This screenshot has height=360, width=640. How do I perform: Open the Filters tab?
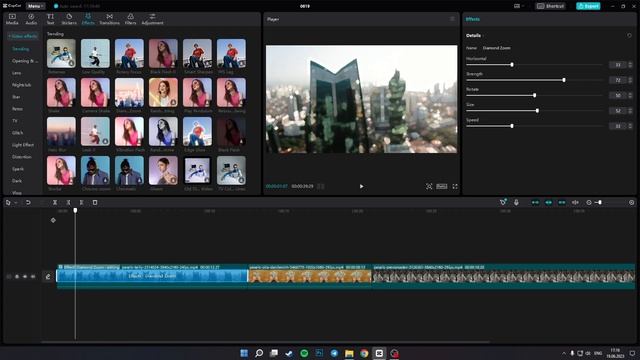[131, 19]
